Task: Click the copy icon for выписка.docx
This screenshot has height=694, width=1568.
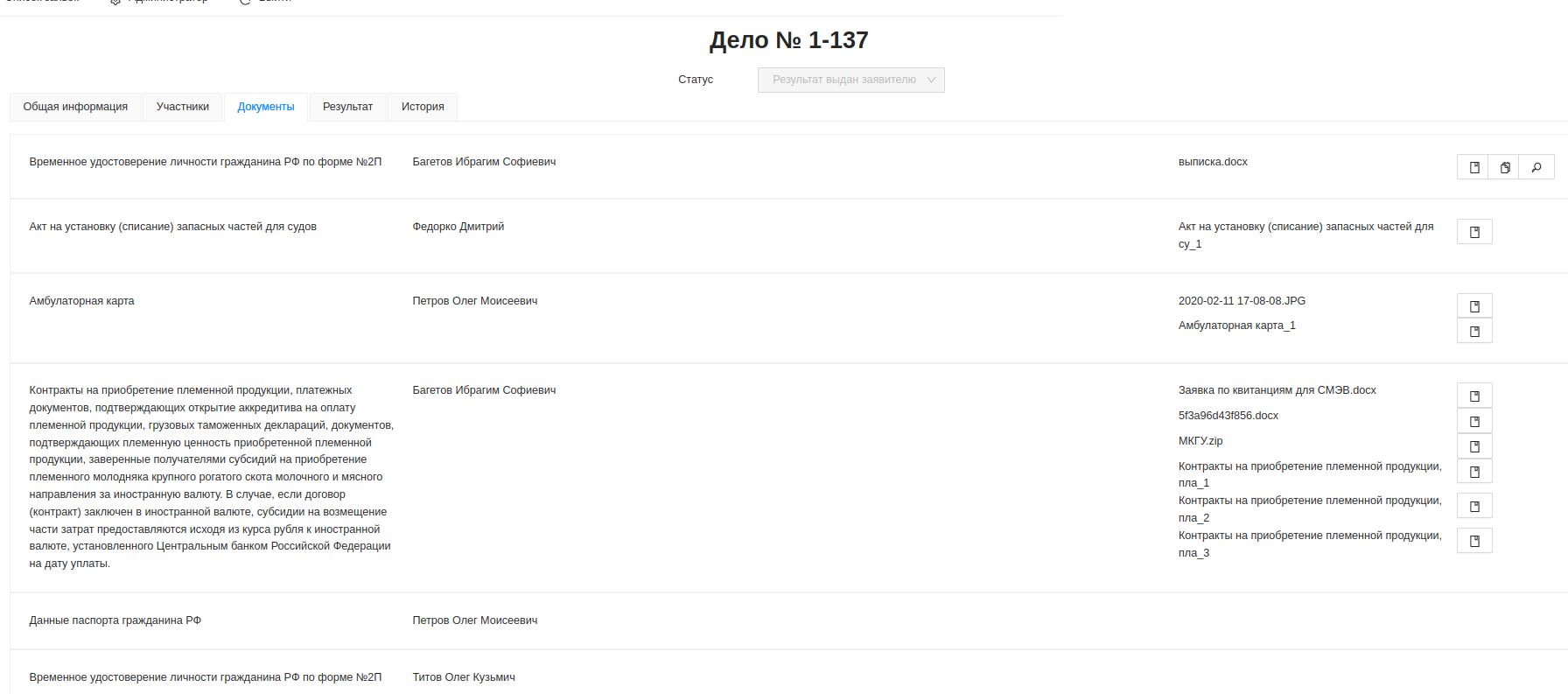Action: pos(1505,167)
